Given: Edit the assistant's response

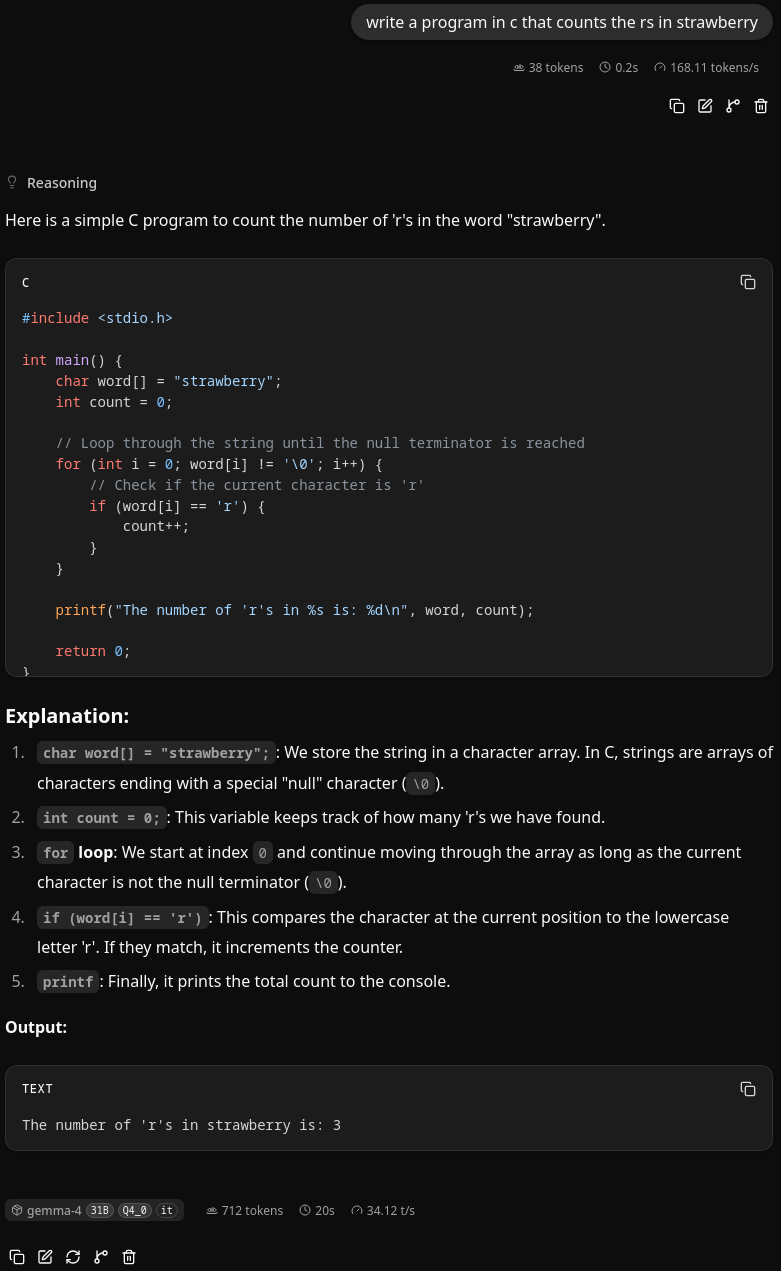Looking at the screenshot, I should 45,1257.
